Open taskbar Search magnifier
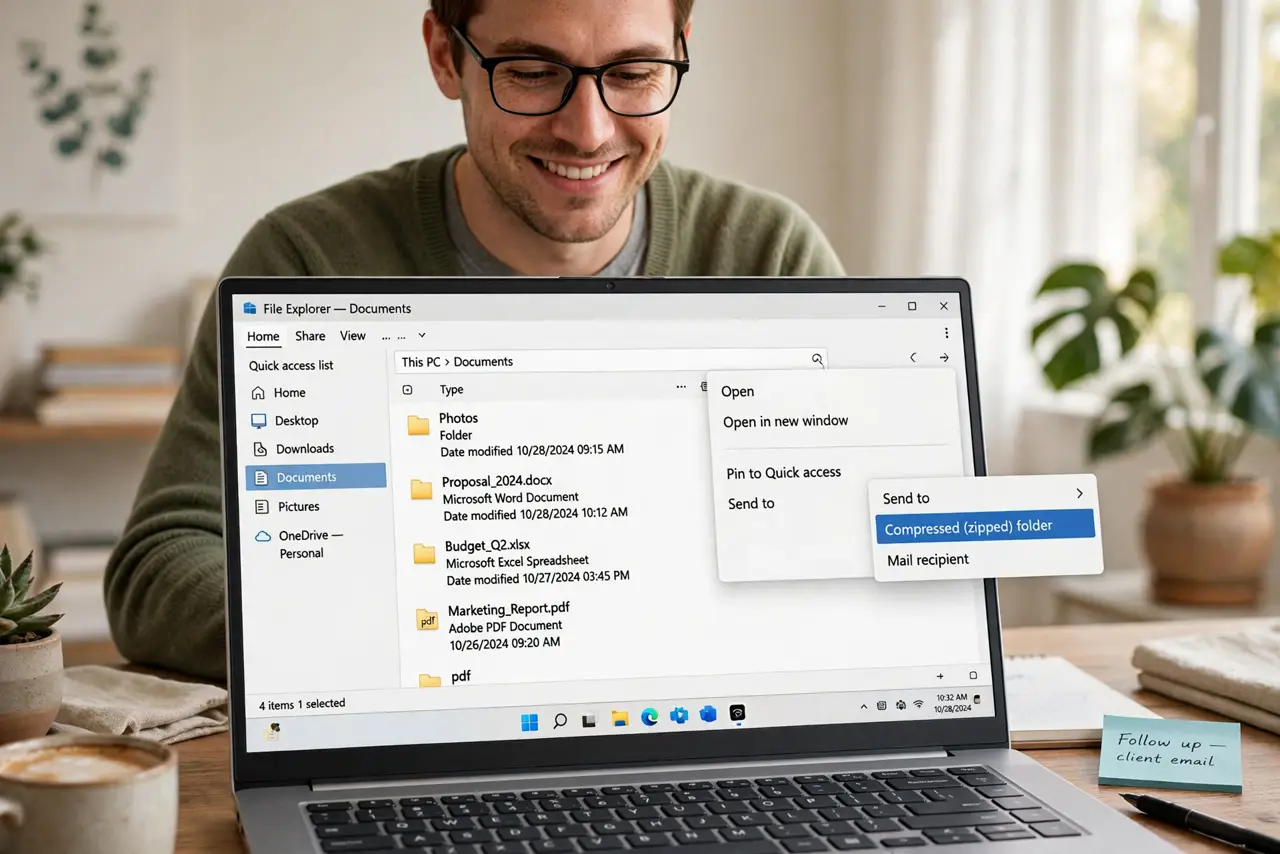 [560, 719]
